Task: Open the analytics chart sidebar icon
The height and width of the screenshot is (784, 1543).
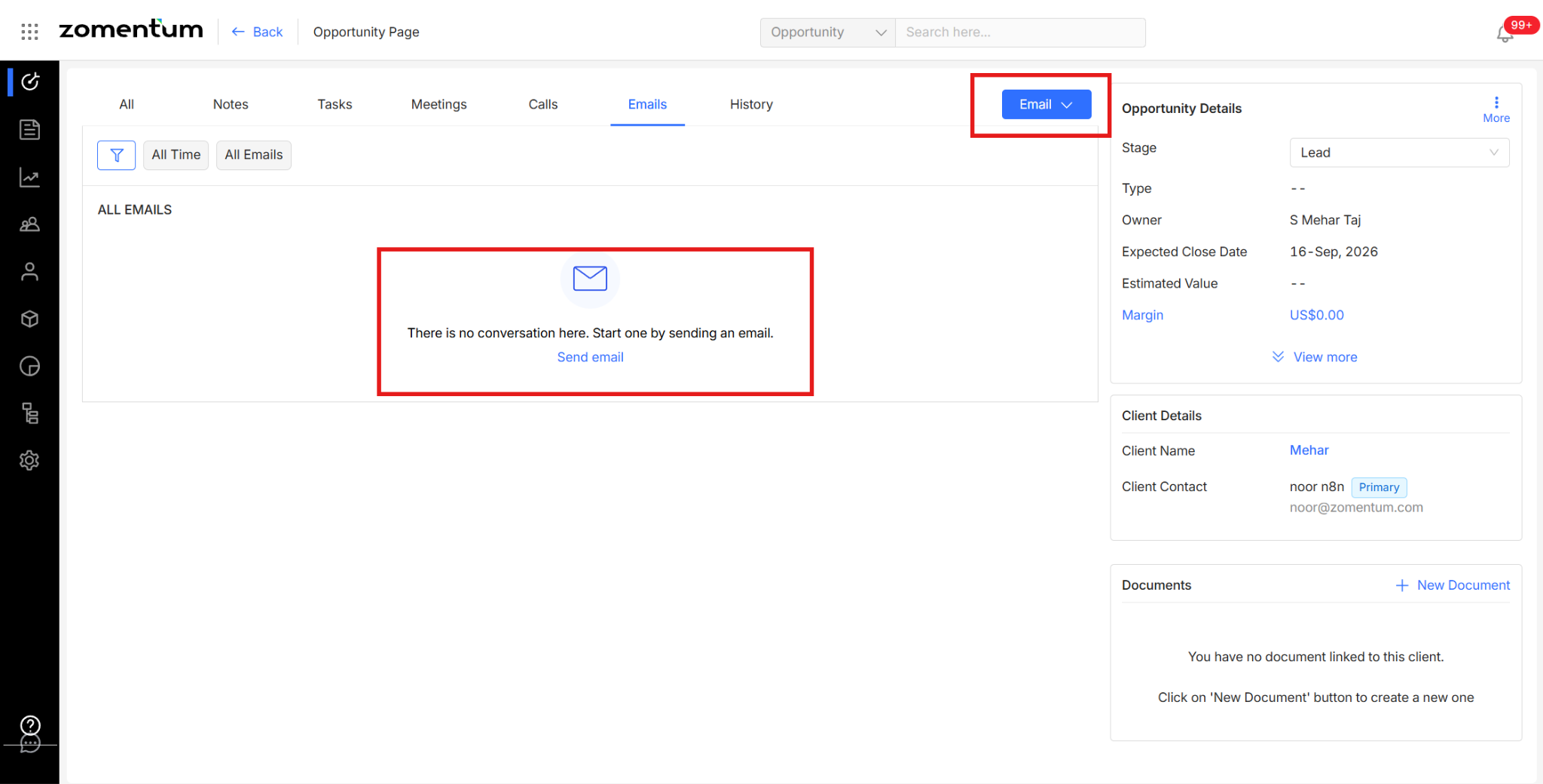Action: click(29, 177)
